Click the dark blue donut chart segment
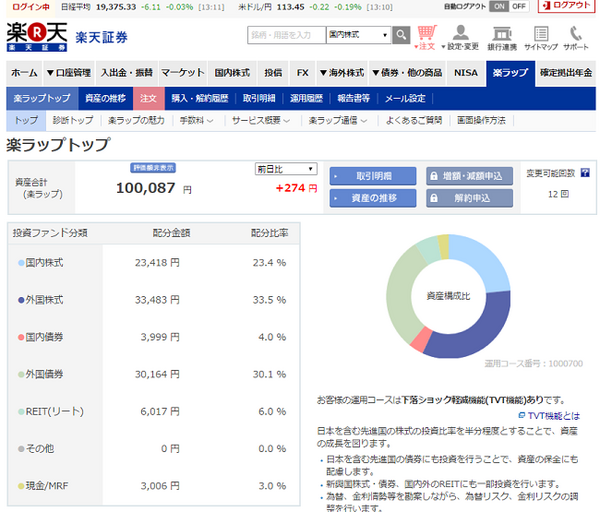600x512 pixels. pos(481,331)
